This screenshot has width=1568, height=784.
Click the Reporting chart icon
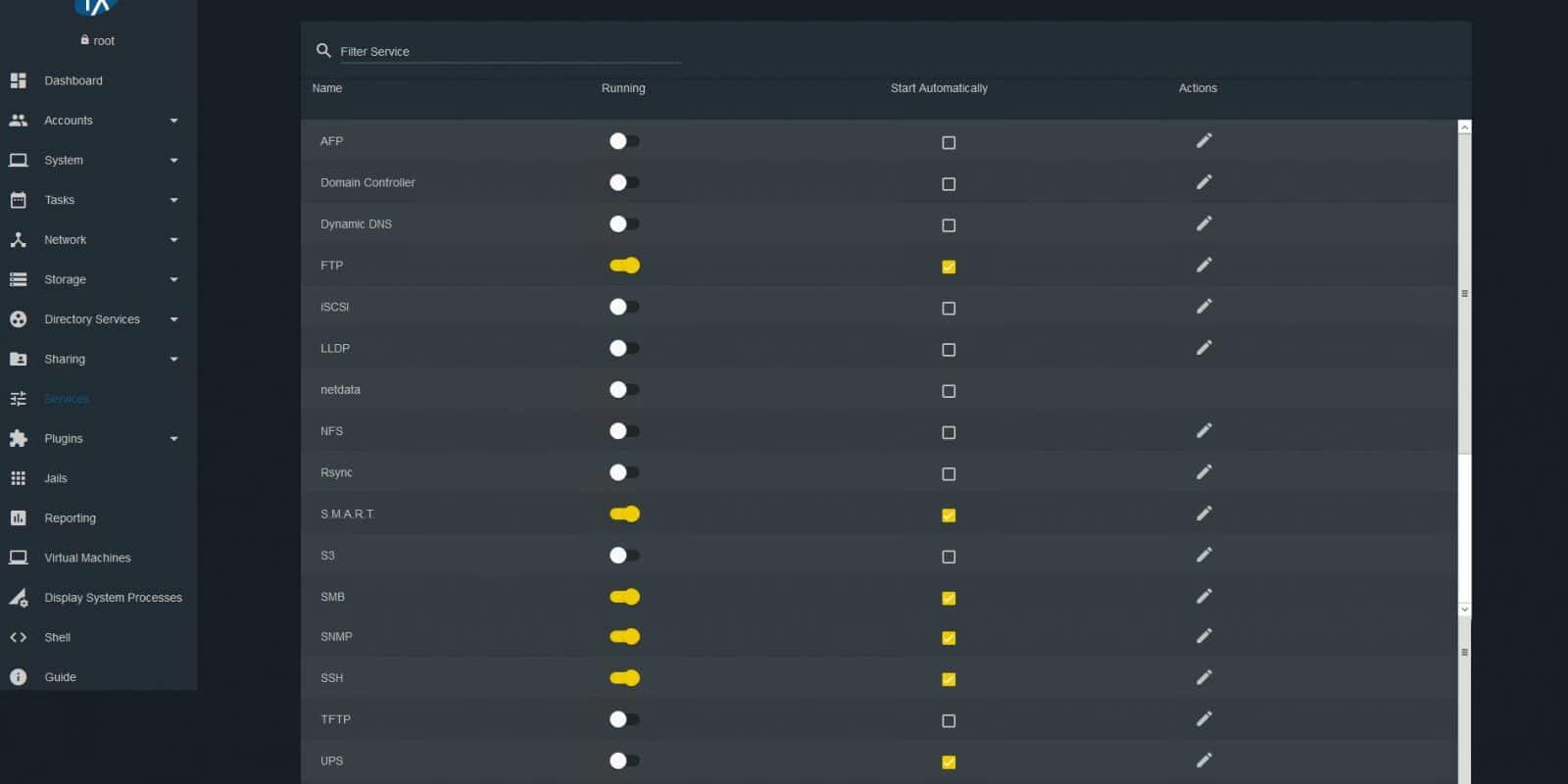click(18, 517)
